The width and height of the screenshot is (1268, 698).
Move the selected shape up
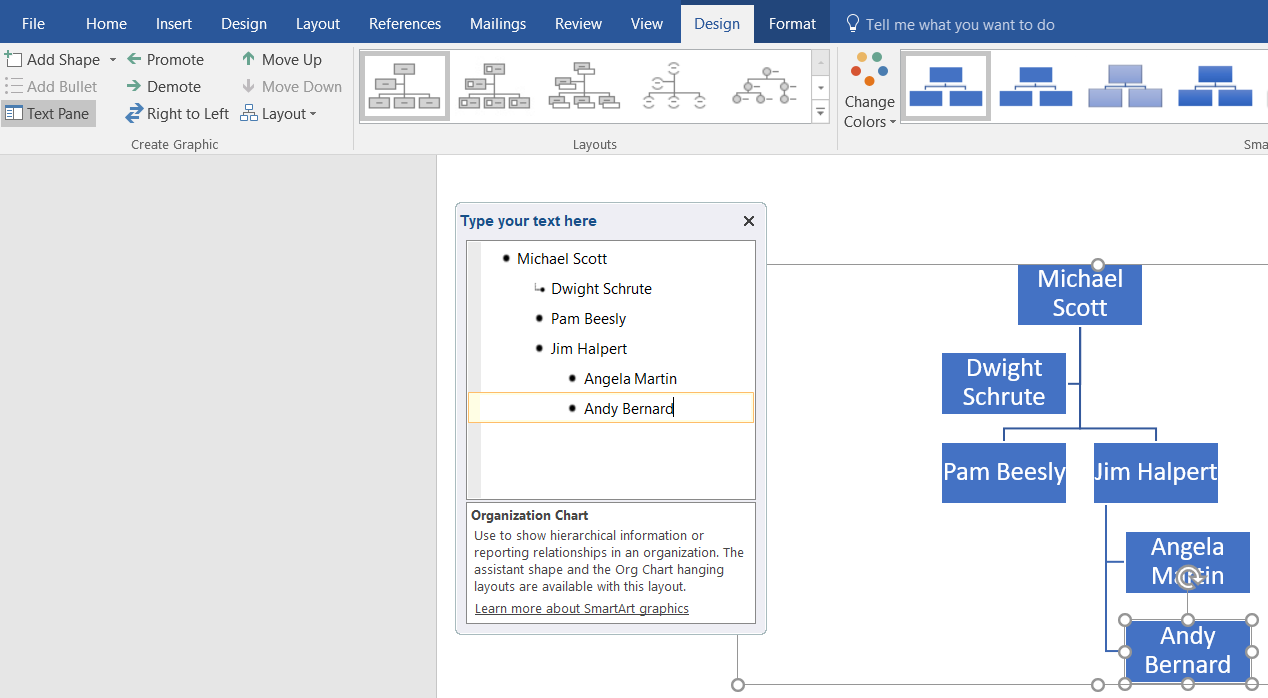[281, 60]
